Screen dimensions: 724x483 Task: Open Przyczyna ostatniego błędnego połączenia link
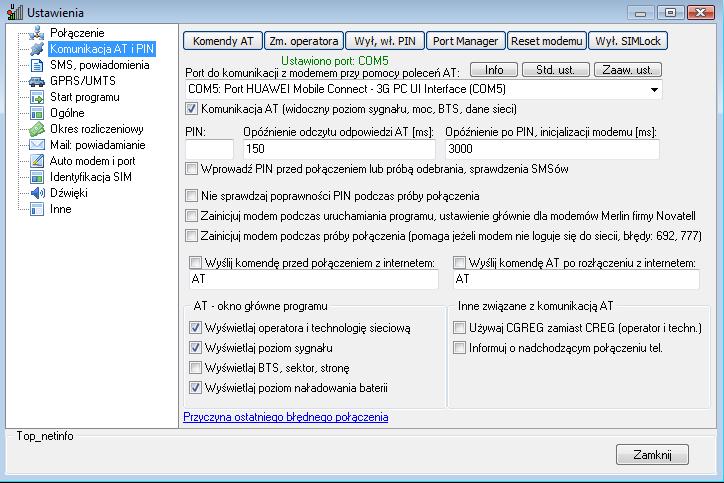tap(285, 417)
